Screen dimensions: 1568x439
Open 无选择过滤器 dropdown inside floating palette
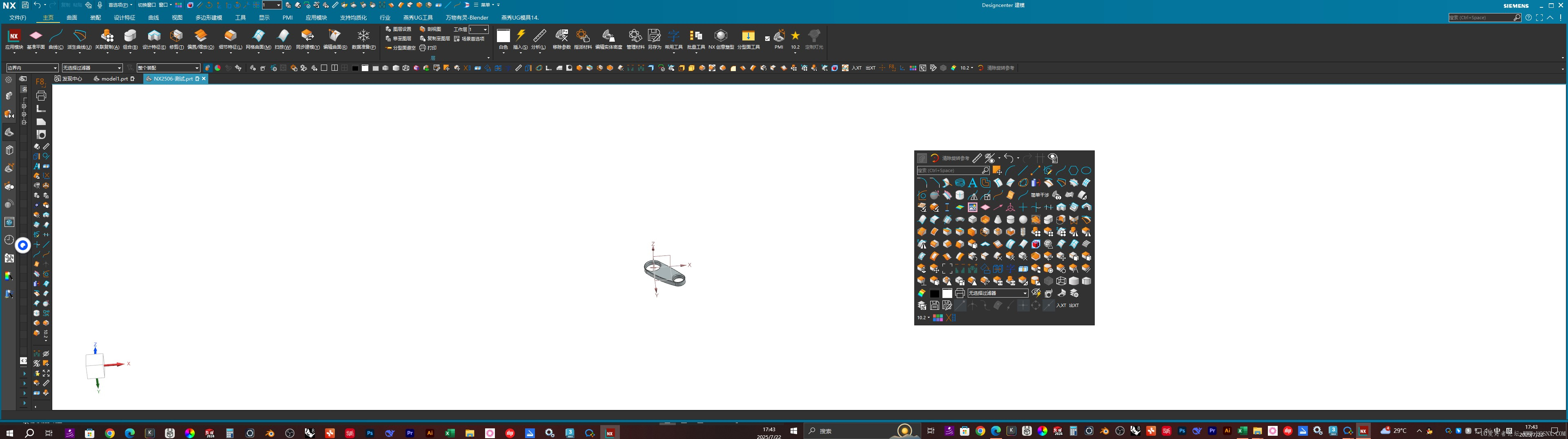[998, 293]
